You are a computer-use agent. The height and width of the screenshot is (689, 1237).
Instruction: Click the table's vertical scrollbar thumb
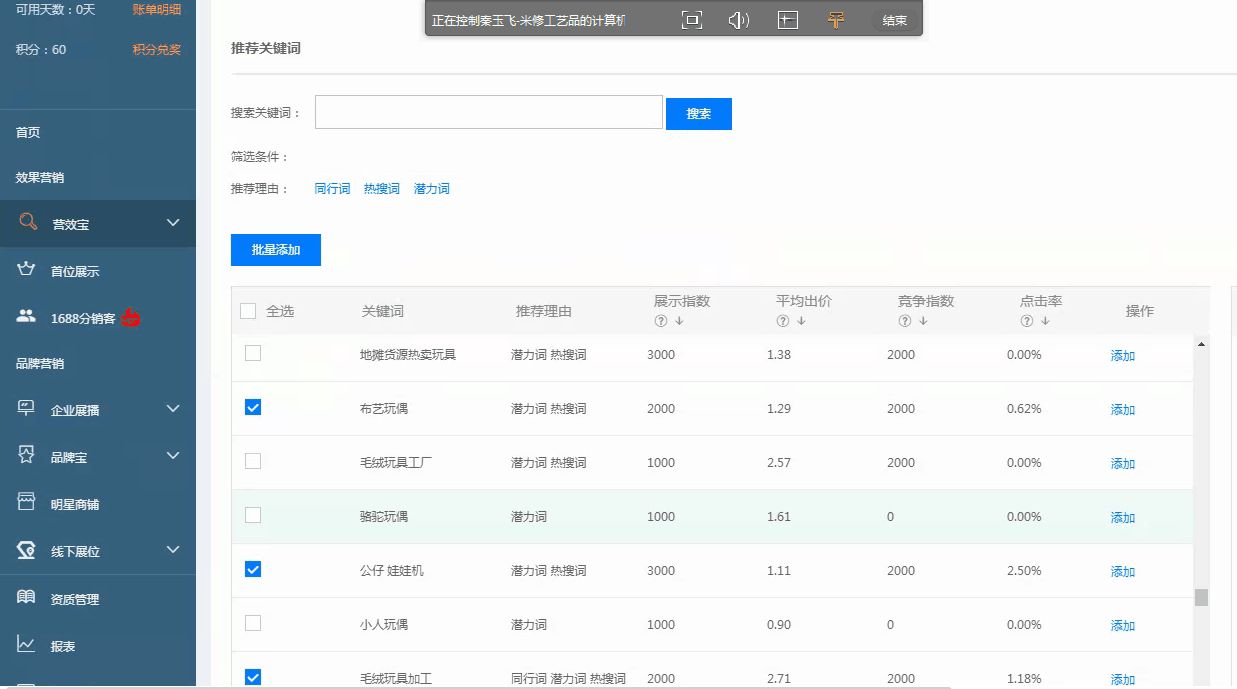(1201, 597)
